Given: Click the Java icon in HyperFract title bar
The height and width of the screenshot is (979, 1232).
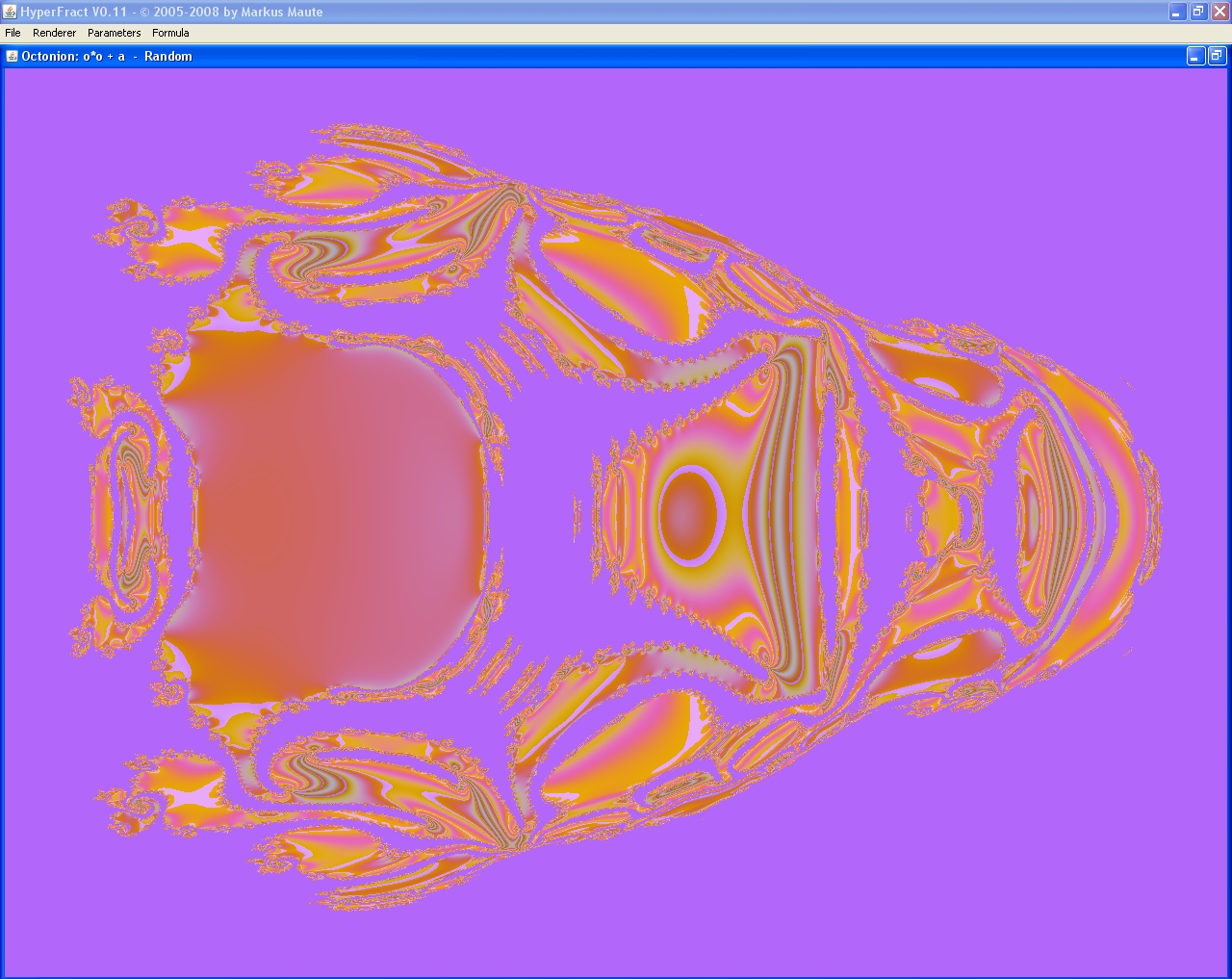Looking at the screenshot, I should coord(10,12).
